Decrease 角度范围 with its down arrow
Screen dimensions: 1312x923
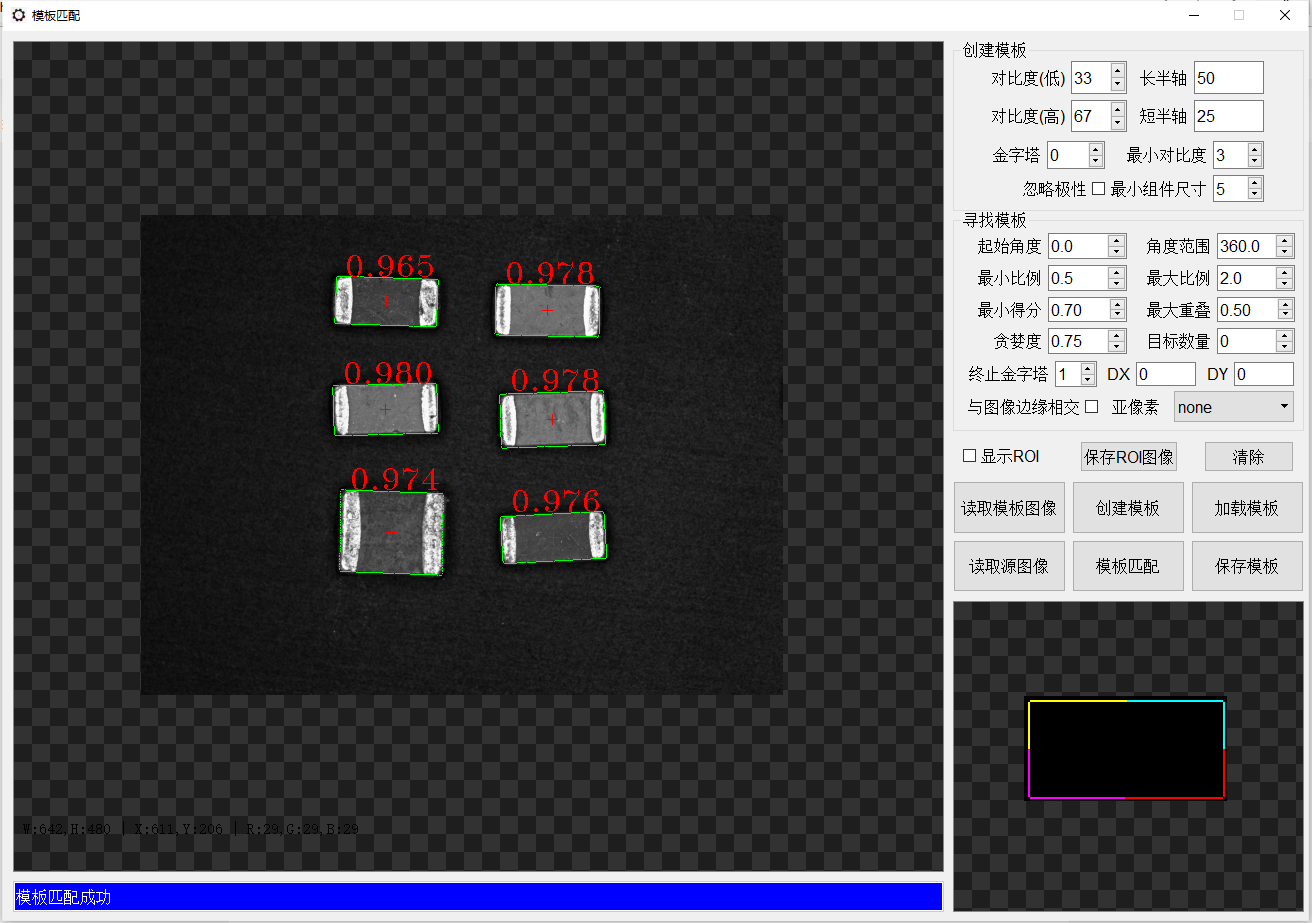coord(1285,252)
